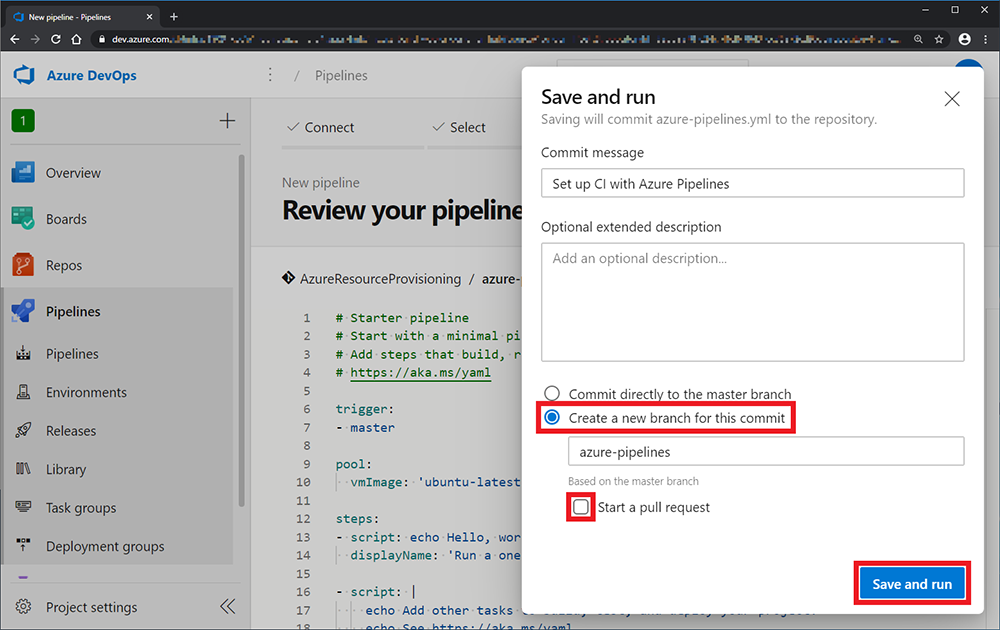The width and height of the screenshot is (1000, 630).
Task: Open Project settings gear icon
Action: [x=23, y=606]
